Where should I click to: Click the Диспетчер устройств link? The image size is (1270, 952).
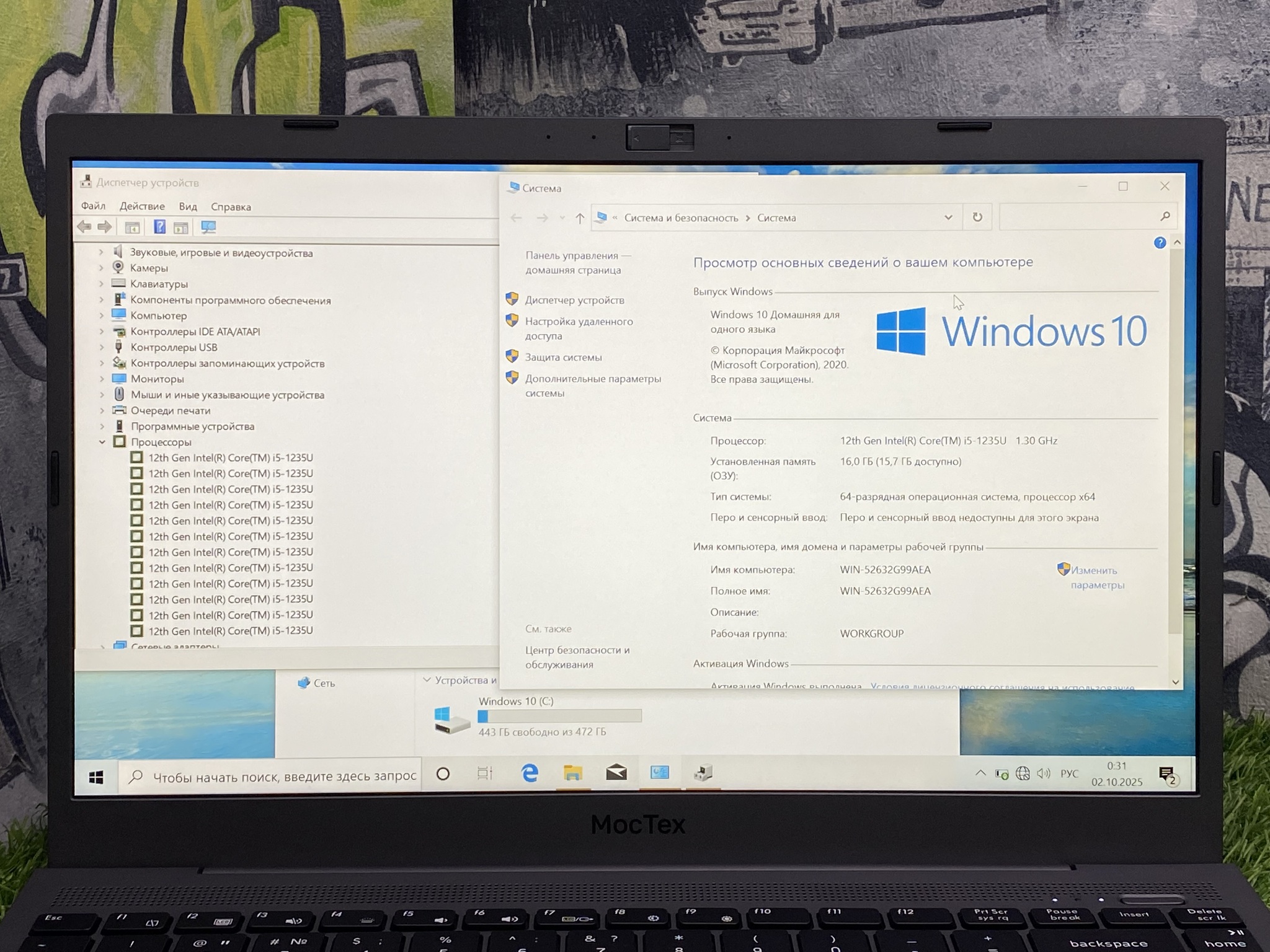click(x=574, y=300)
